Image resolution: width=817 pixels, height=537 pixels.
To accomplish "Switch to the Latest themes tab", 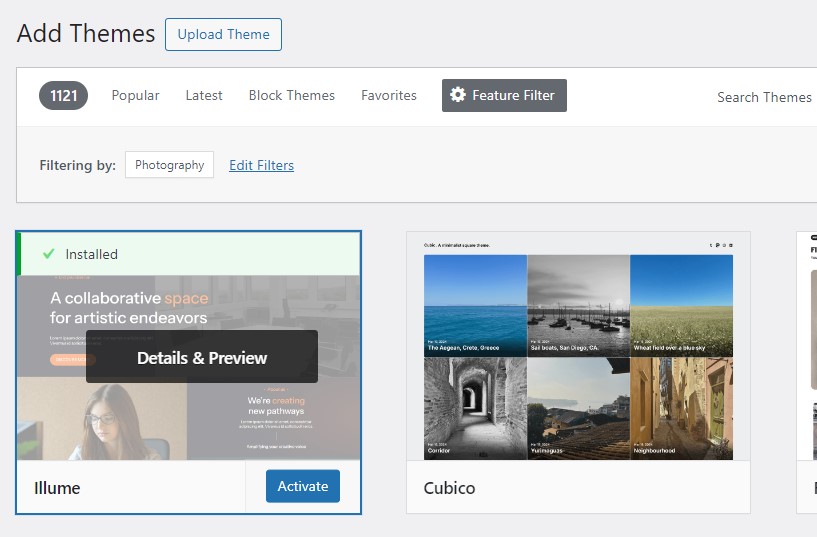I will pos(204,95).
